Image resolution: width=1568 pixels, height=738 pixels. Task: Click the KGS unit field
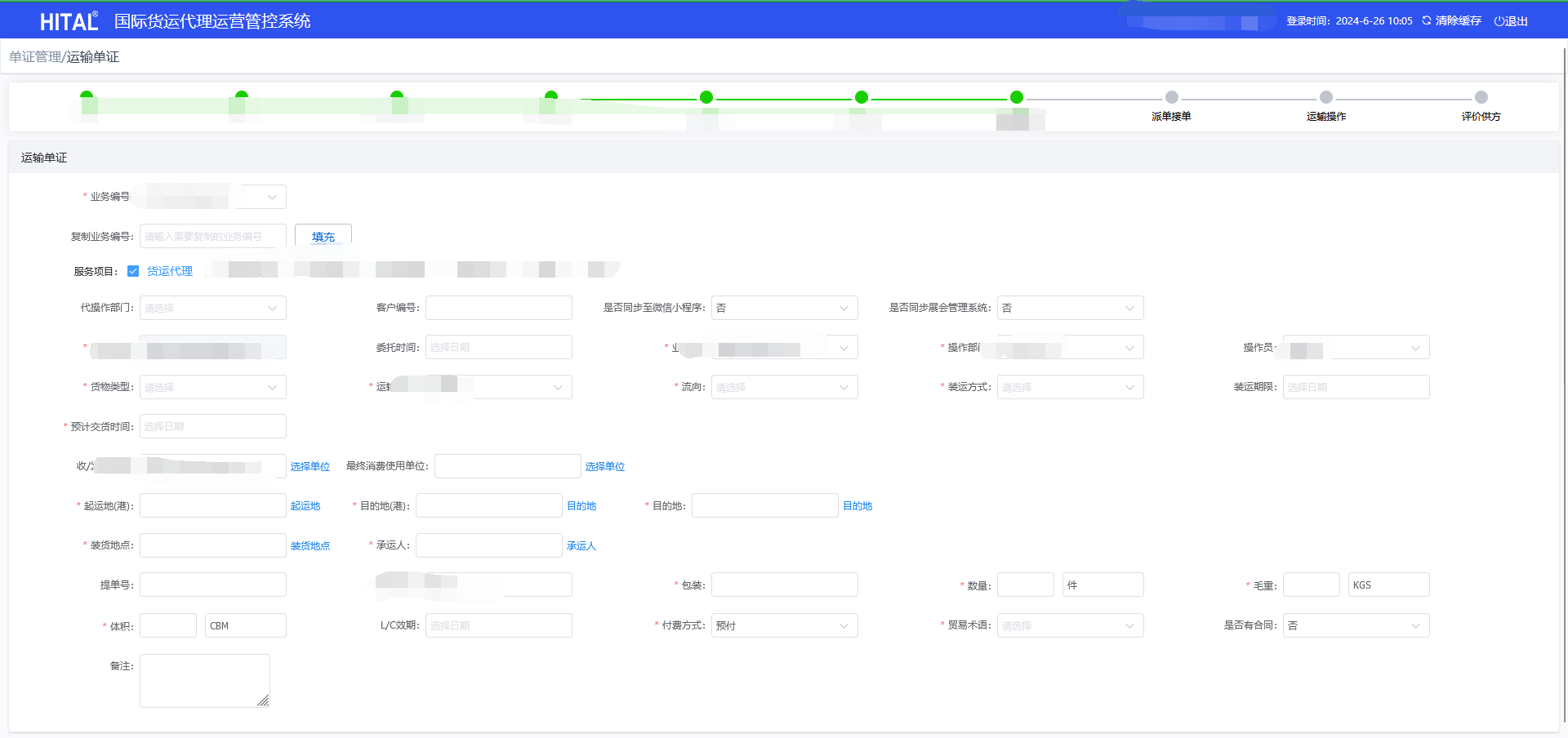tap(1389, 585)
